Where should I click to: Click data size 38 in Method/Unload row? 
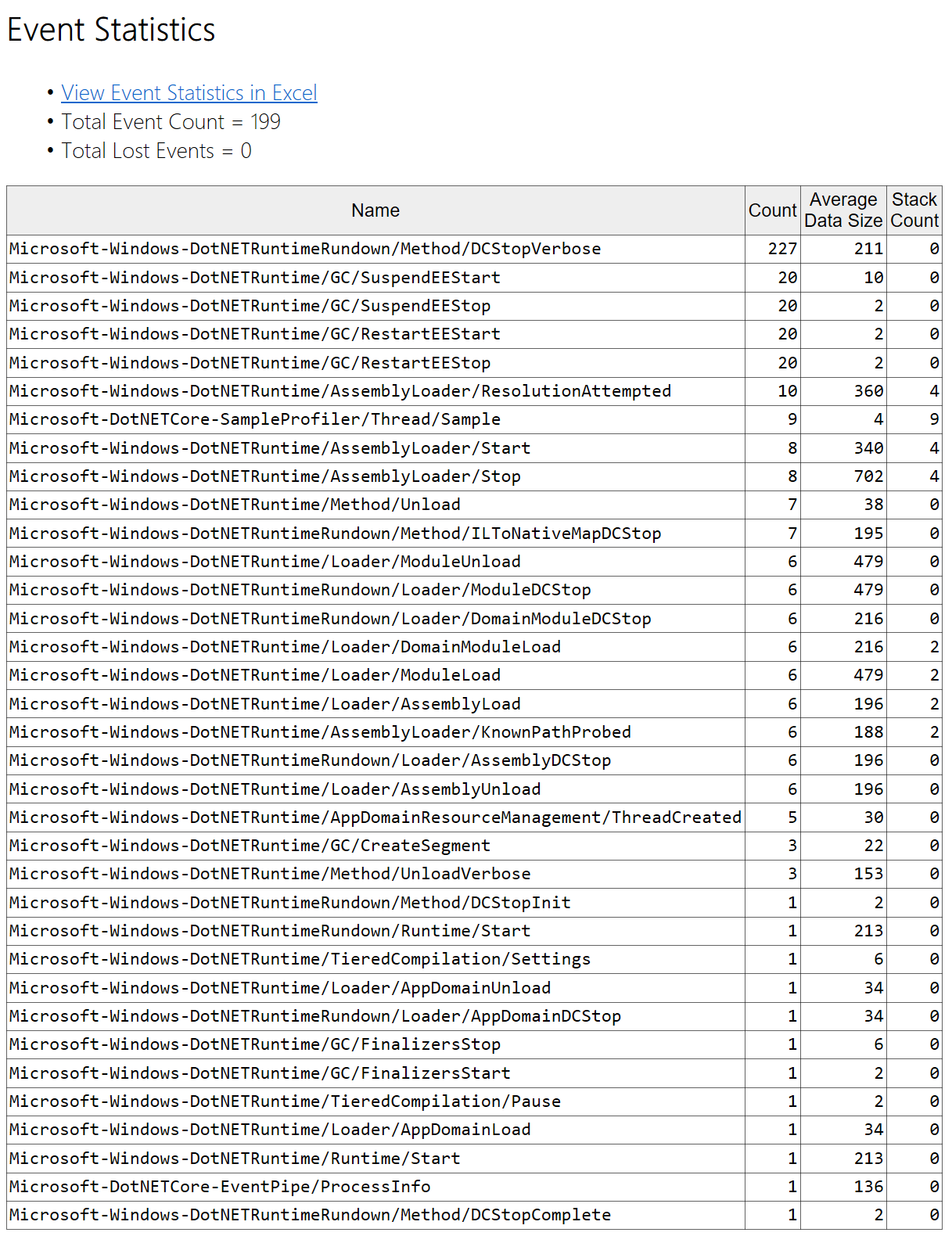click(874, 505)
